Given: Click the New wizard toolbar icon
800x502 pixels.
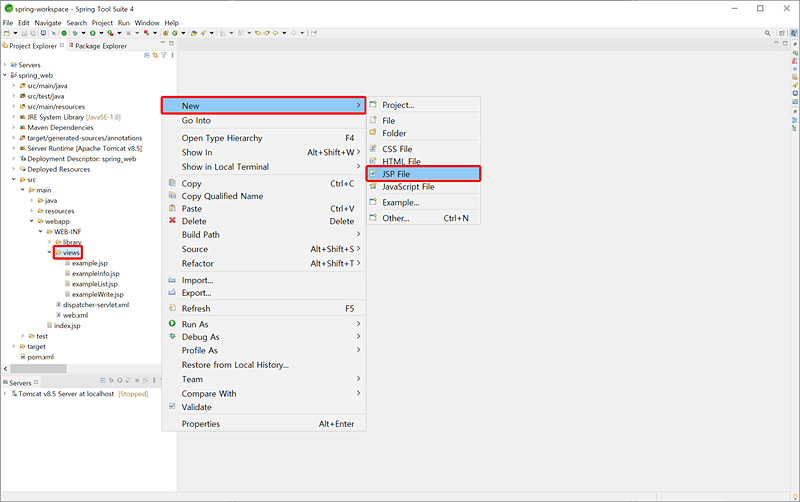Looking at the screenshot, I should click(7, 33).
